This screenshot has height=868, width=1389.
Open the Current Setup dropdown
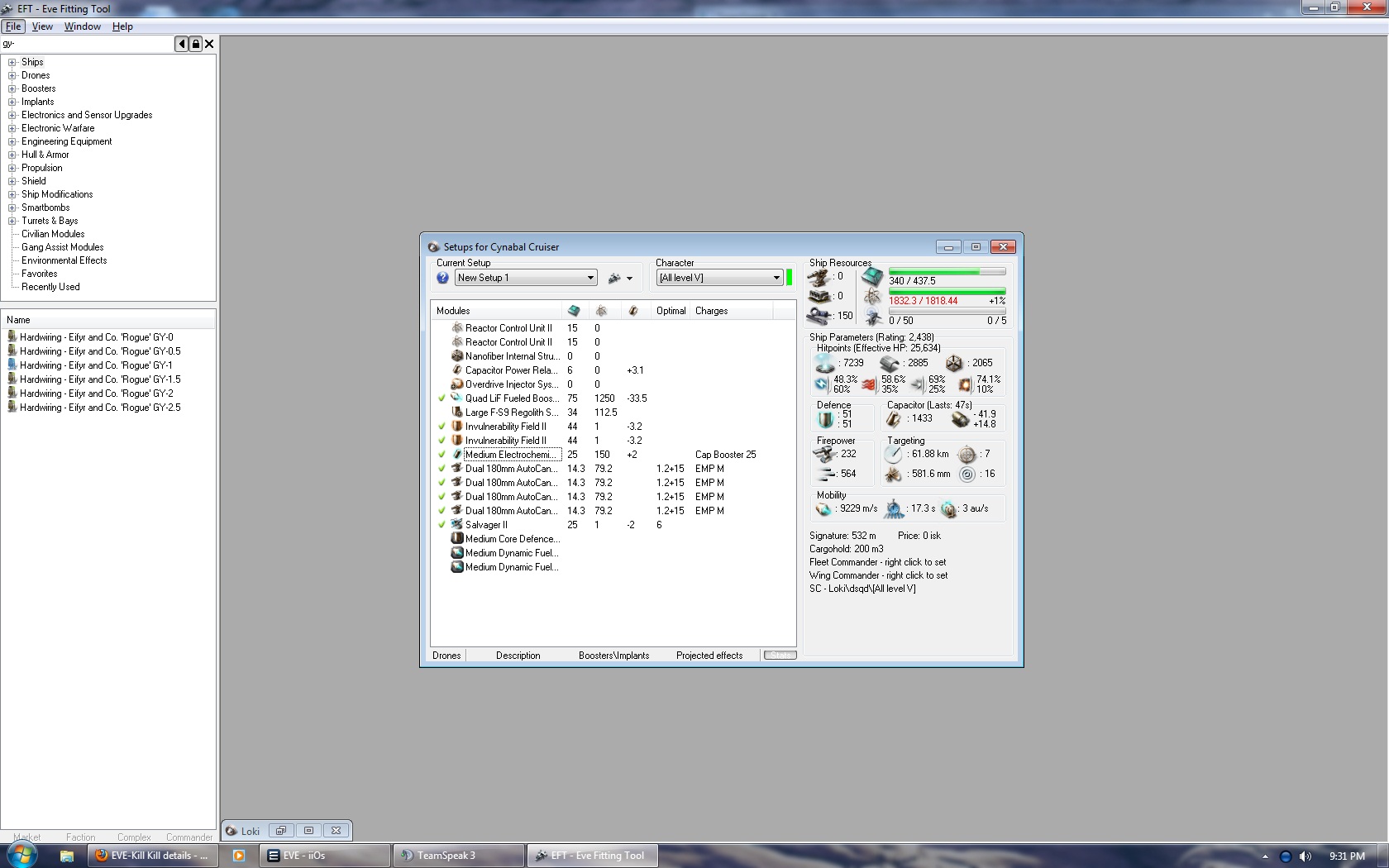(526, 278)
